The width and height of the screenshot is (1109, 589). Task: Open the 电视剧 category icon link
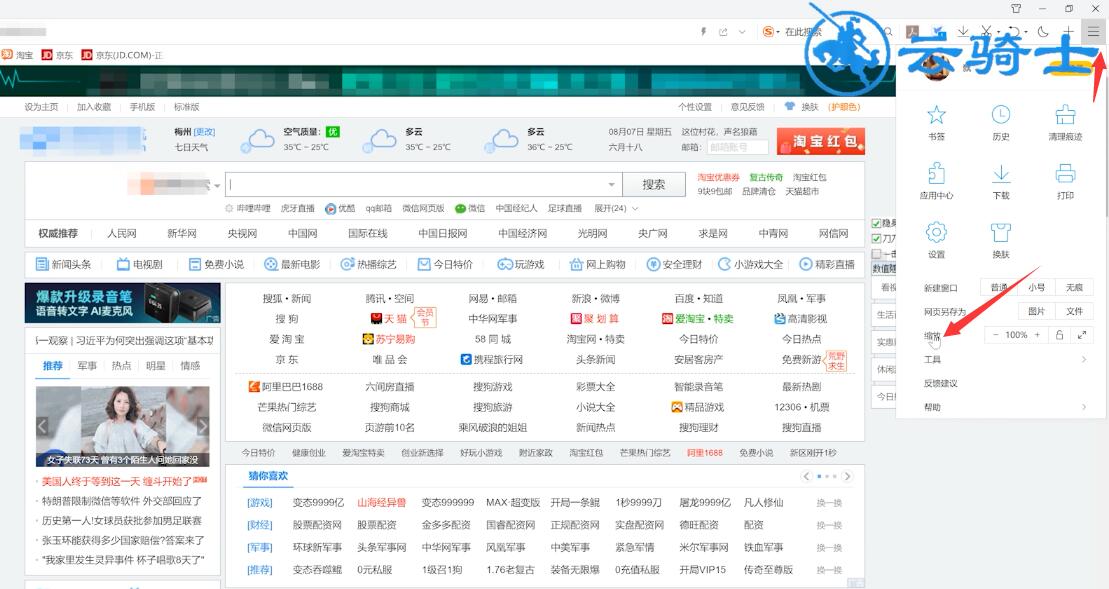[x=139, y=264]
